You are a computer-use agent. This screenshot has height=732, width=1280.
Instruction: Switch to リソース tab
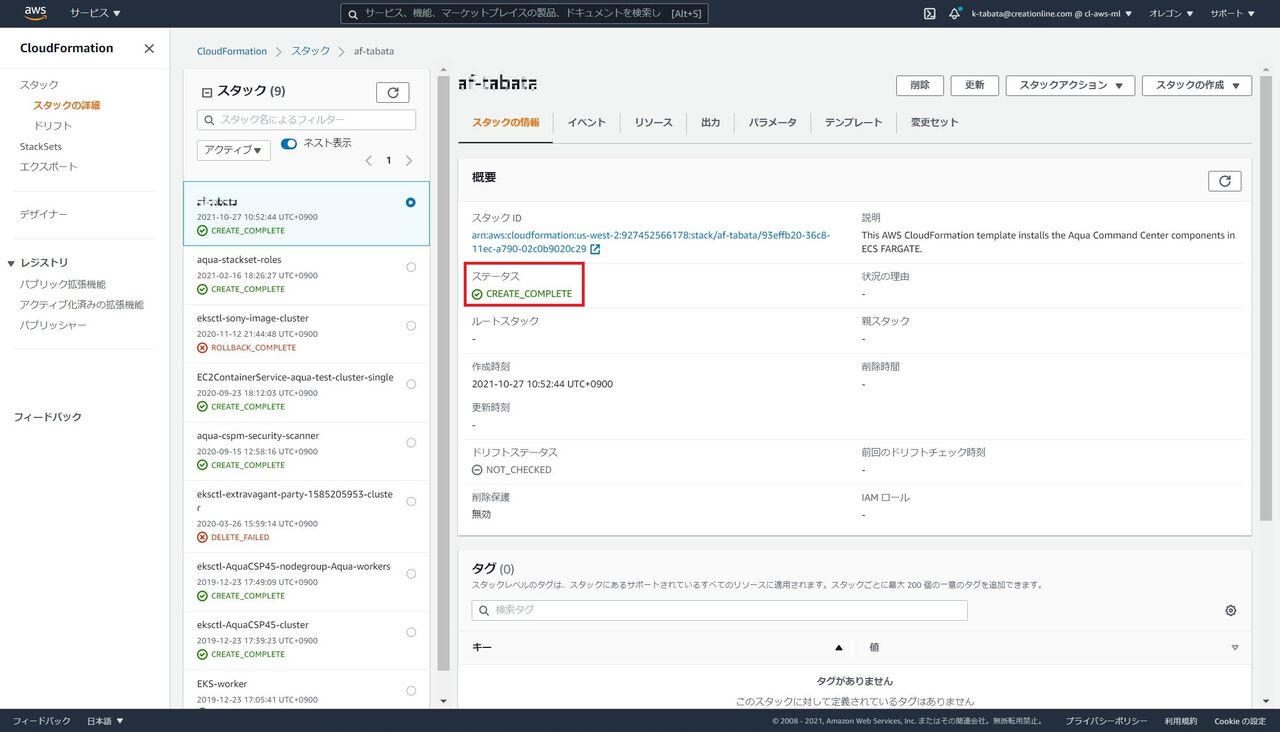(653, 122)
